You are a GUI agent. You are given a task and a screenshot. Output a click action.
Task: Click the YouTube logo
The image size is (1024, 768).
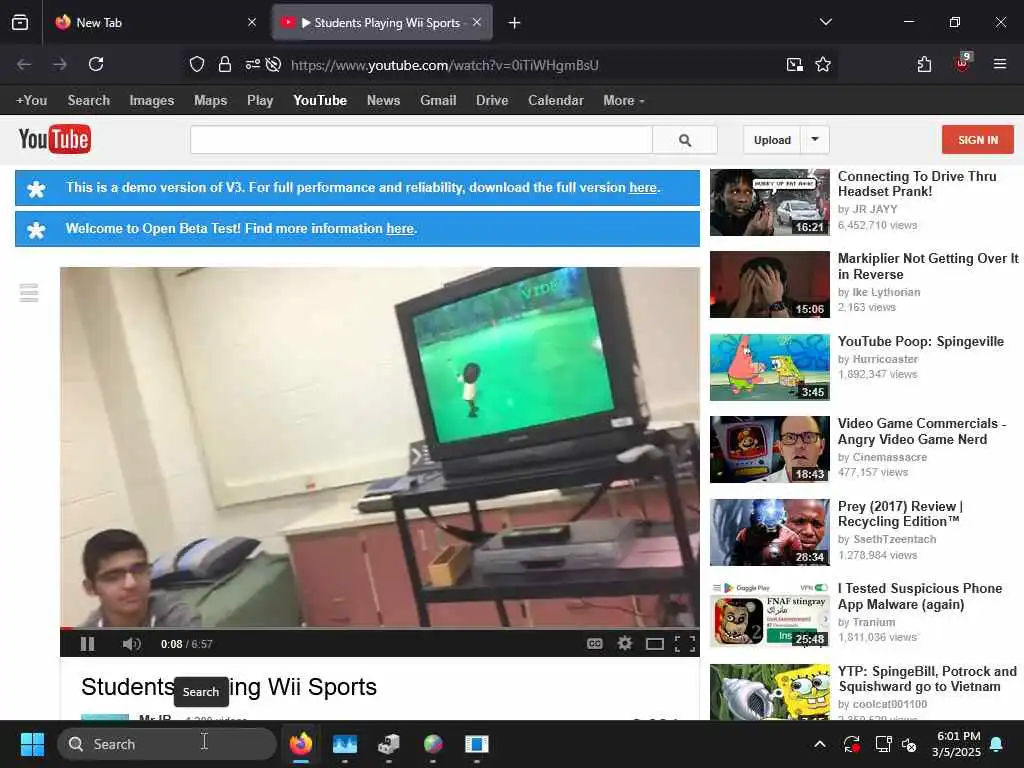55,139
